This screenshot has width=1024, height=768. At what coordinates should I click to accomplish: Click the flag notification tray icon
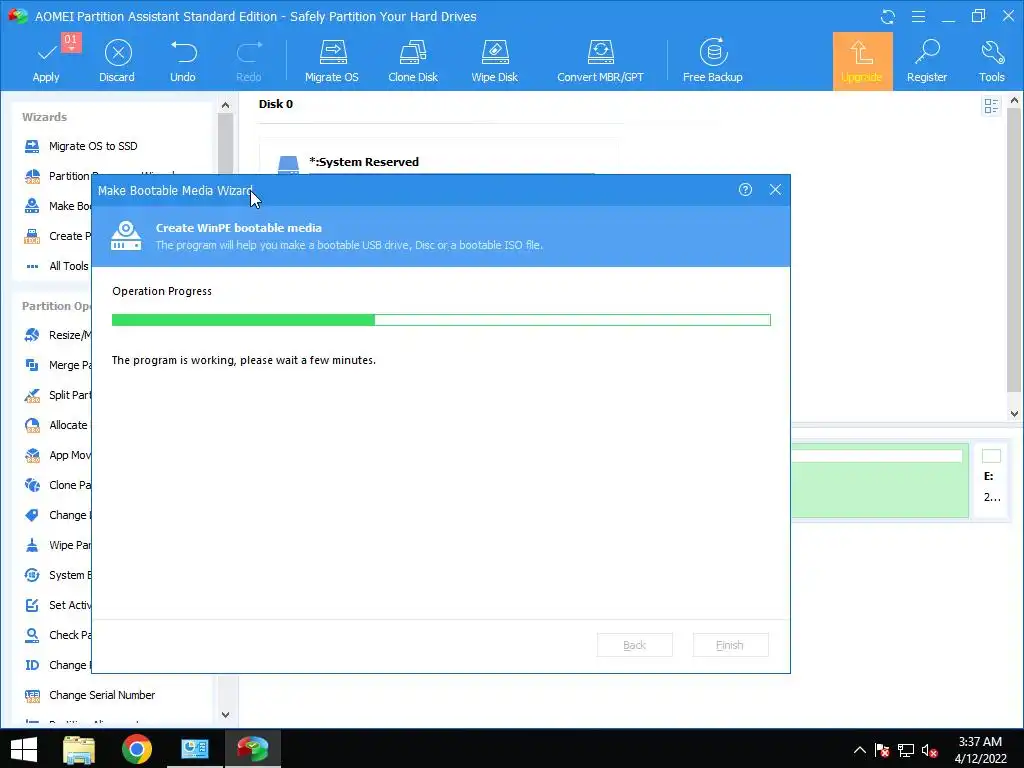click(882, 750)
